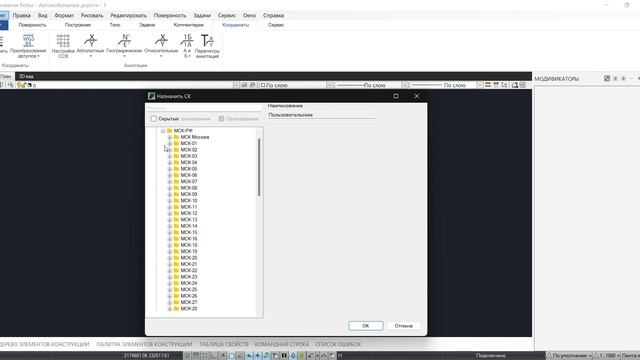Click the МСК-РФ folder icon
Screen dimensions: 640x360
click(x=169, y=131)
